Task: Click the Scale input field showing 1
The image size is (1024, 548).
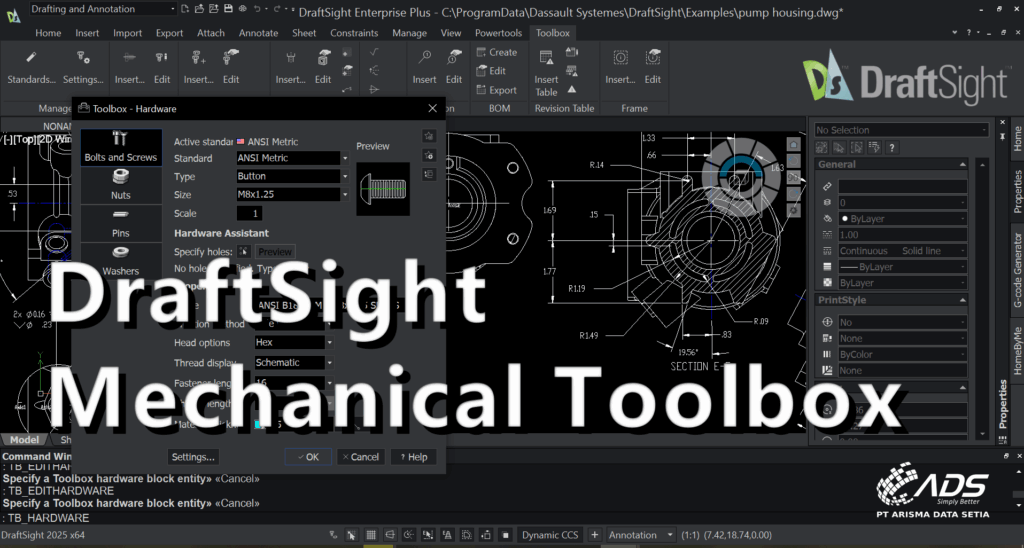Action: pyautogui.click(x=249, y=214)
